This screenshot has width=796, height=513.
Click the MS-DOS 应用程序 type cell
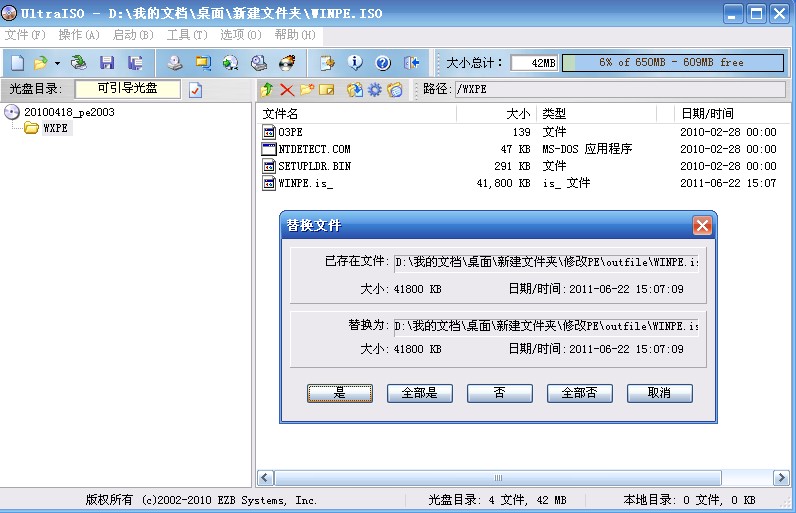[587, 149]
